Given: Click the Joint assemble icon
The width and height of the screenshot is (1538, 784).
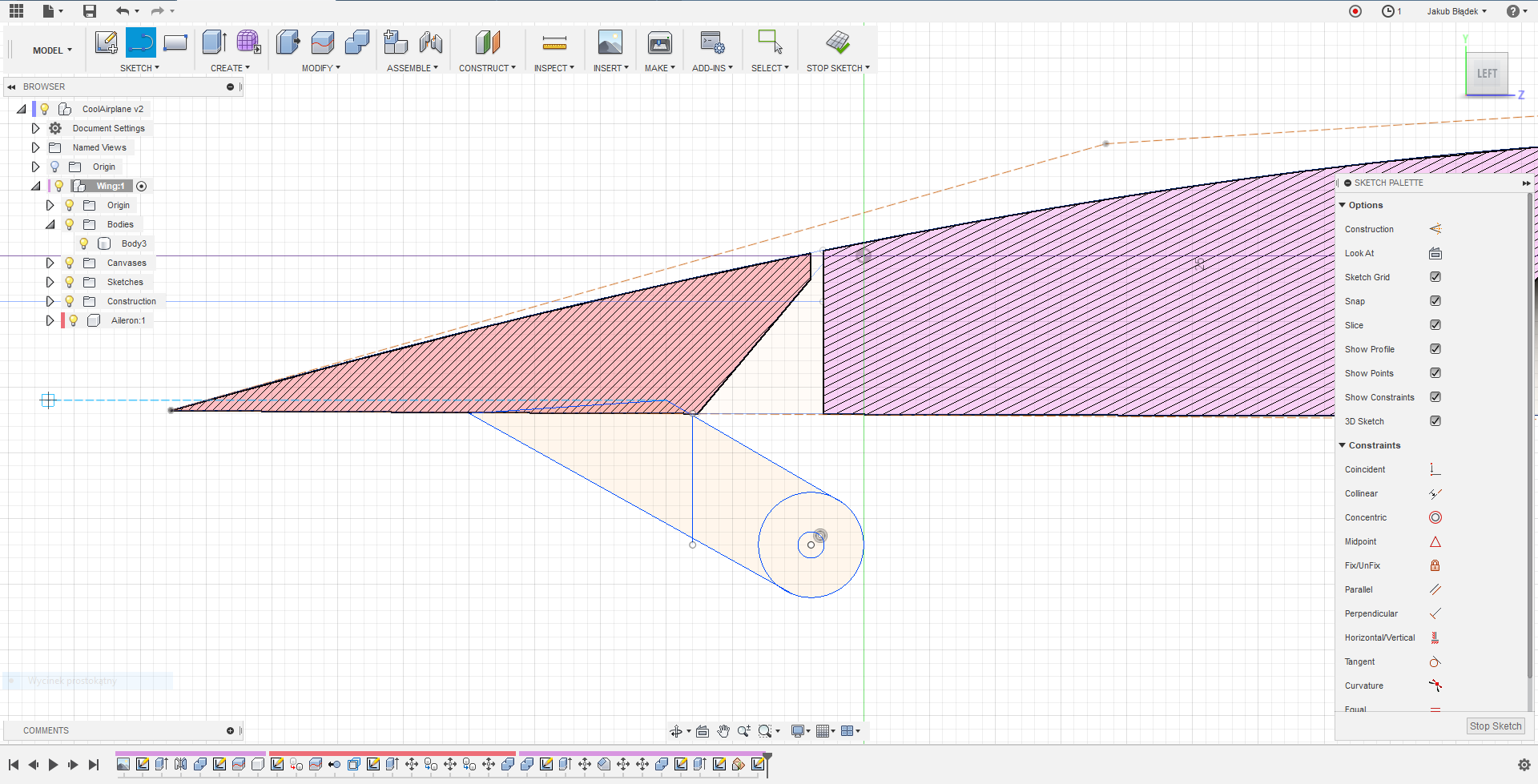Looking at the screenshot, I should point(431,42).
